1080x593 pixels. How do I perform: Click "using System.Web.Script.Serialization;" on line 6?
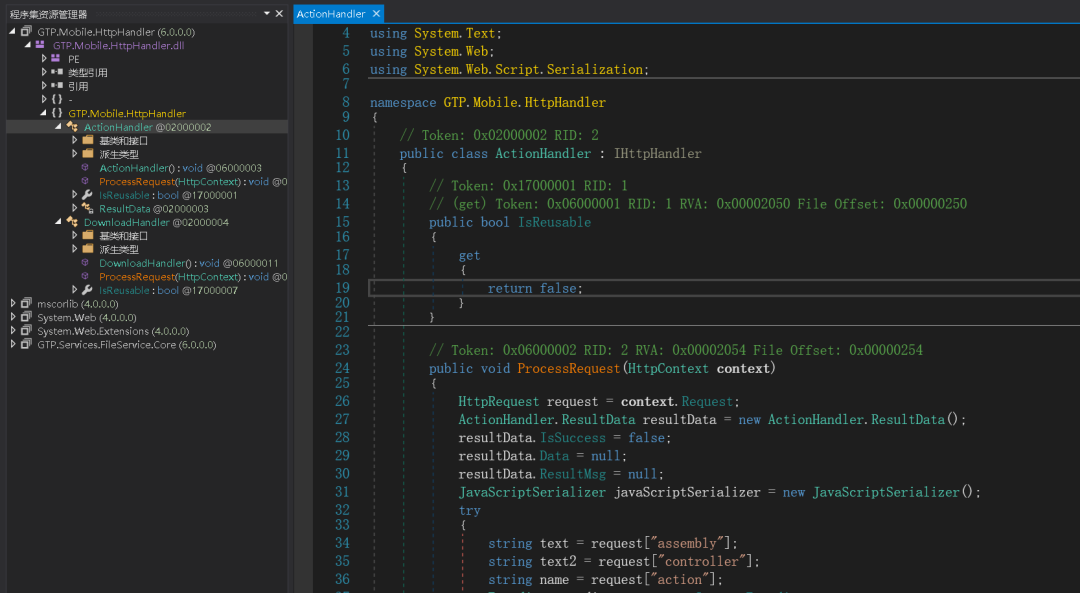pyautogui.click(x=509, y=70)
